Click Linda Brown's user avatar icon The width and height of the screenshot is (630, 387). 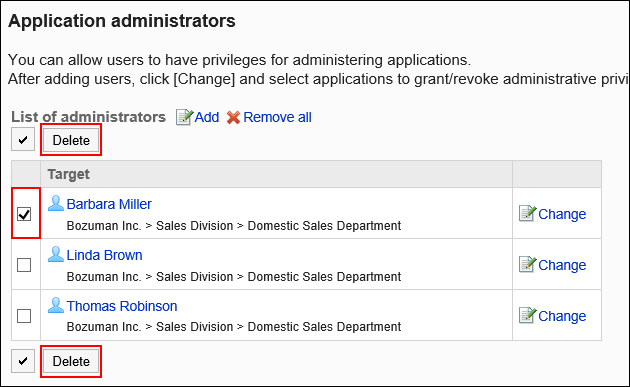pyautogui.click(x=56, y=254)
